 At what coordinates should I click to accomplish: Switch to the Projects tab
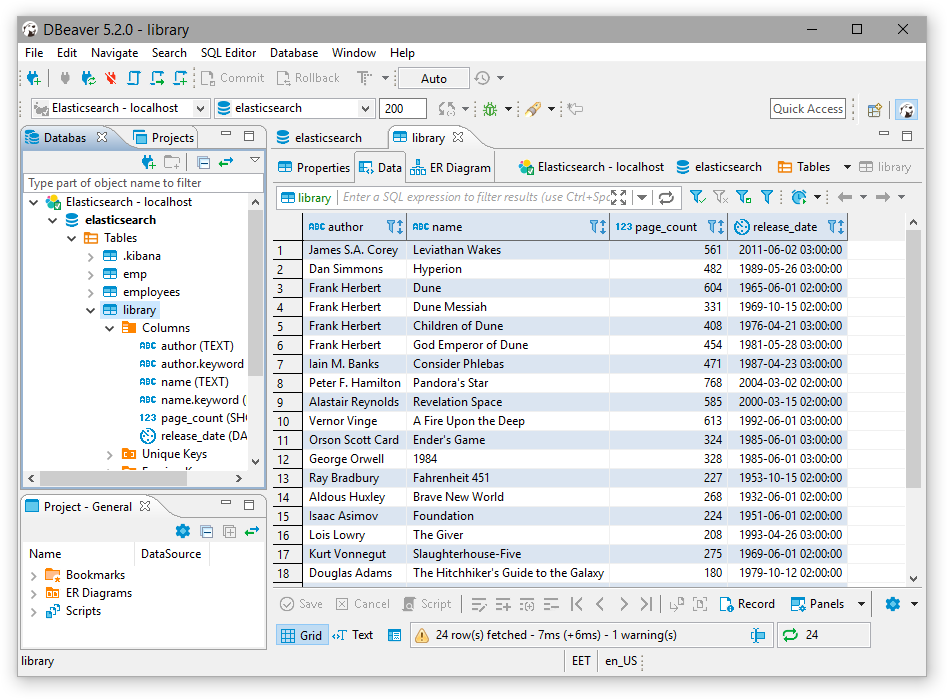click(x=173, y=137)
